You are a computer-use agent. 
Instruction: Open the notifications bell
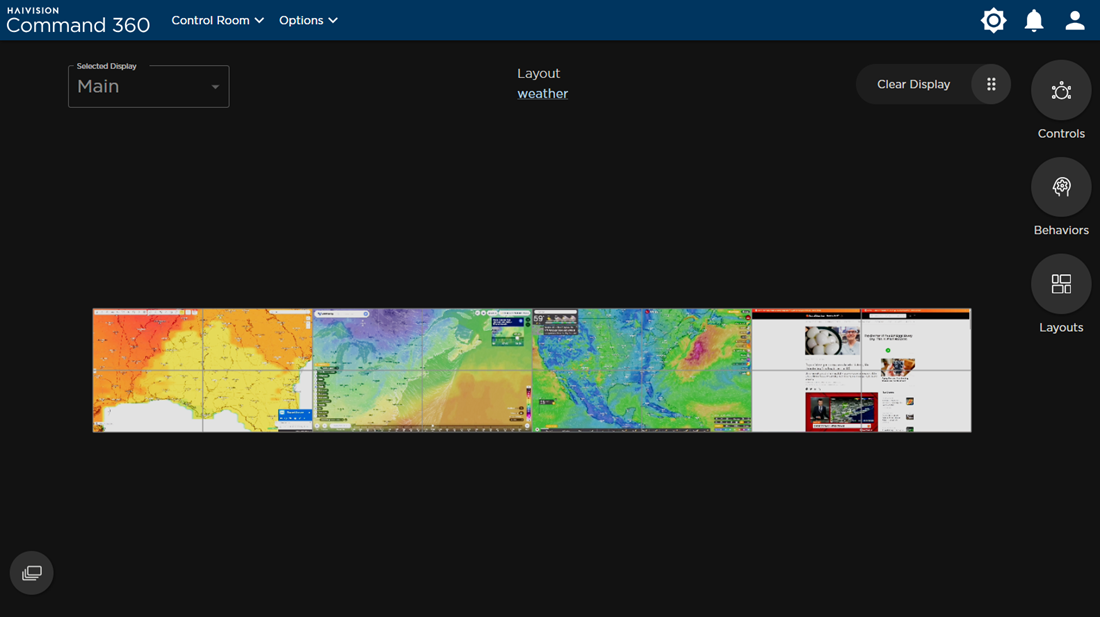click(1034, 20)
